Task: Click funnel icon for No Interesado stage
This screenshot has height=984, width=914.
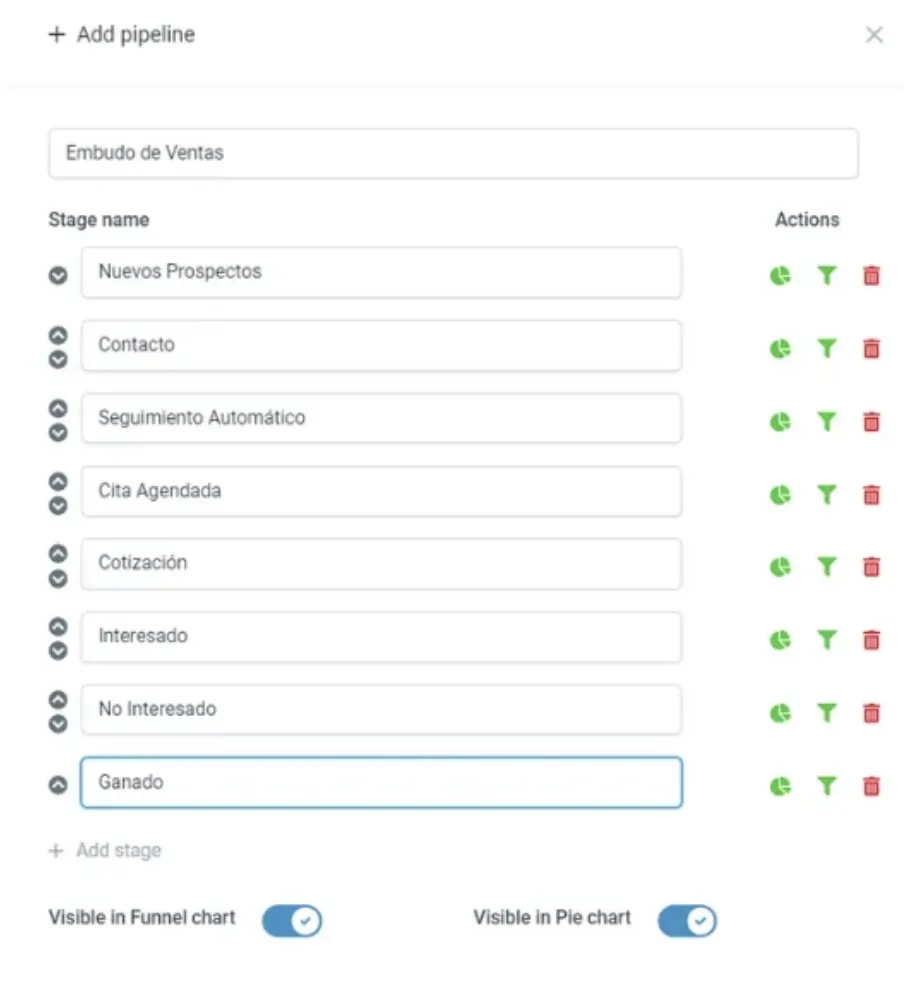Action: point(826,712)
